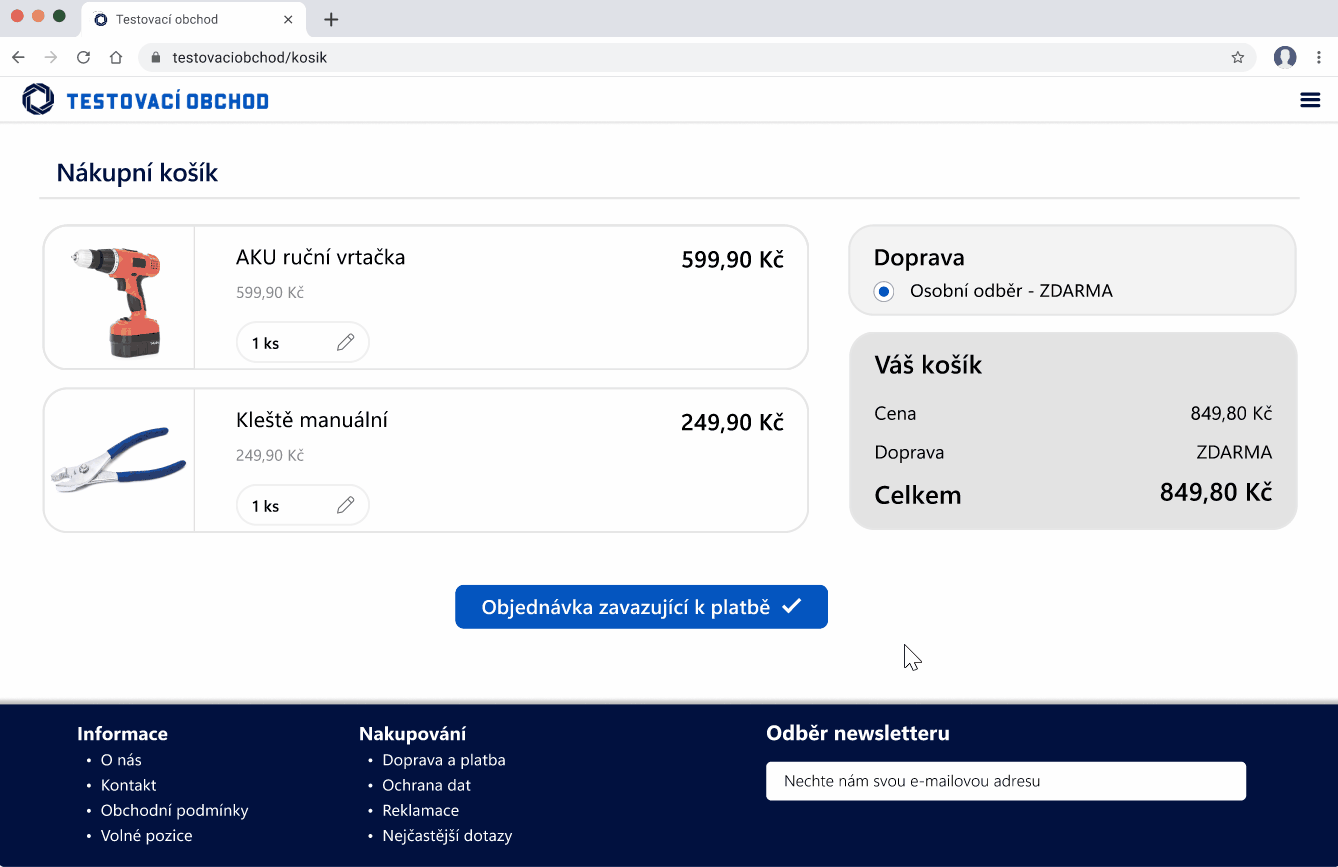Edit quantity of Kleště manuální with pencil icon

click(x=345, y=504)
